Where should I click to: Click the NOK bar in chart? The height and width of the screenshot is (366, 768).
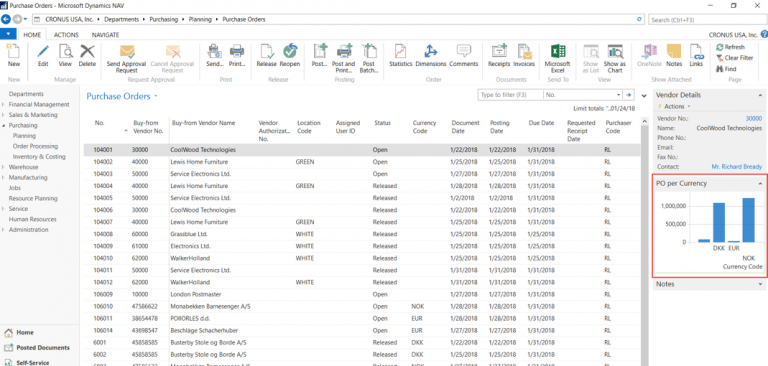[x=748, y=220]
